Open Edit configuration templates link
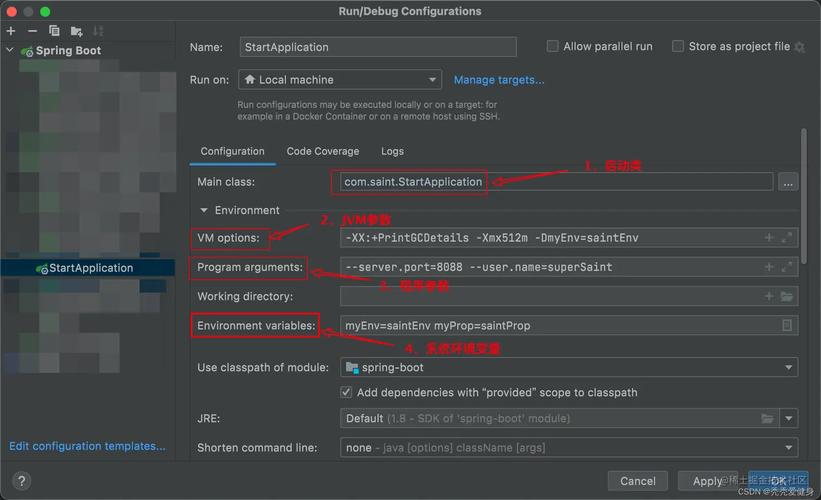The image size is (821, 500). click(87, 446)
